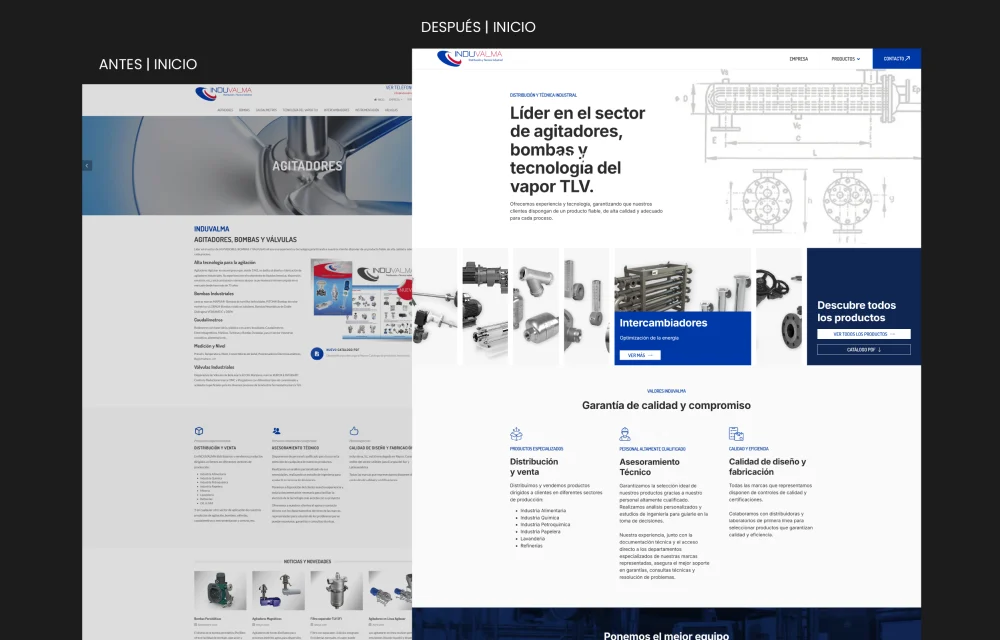Viewport: 1000px width, 640px height.
Task: Open the Agitadores item in old navigation
Action: 225,110
